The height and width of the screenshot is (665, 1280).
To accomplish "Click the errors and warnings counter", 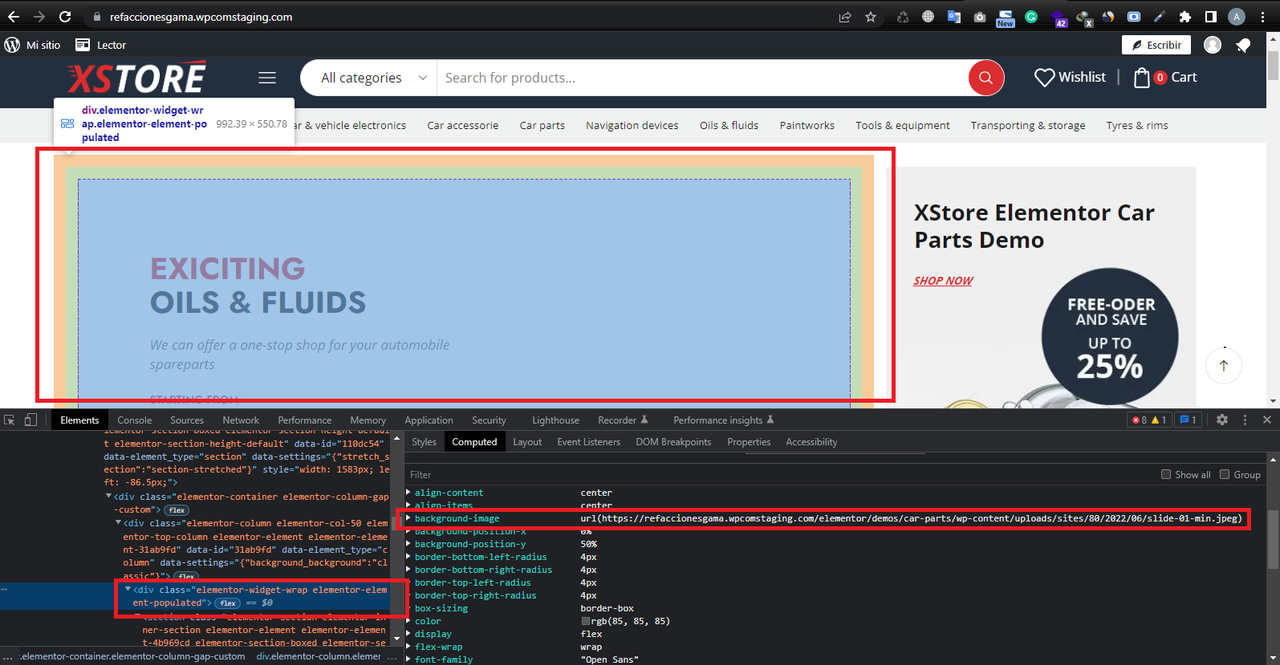I will coord(1149,420).
